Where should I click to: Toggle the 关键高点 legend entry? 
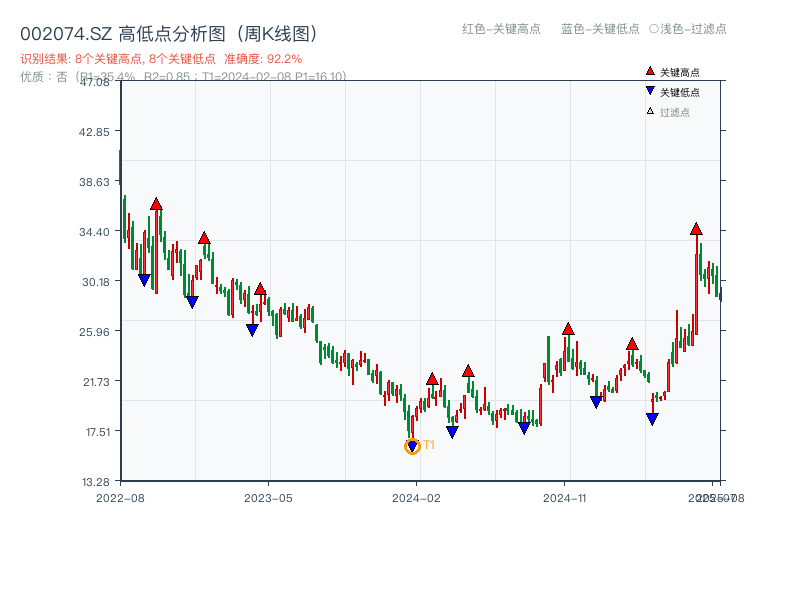coord(673,72)
